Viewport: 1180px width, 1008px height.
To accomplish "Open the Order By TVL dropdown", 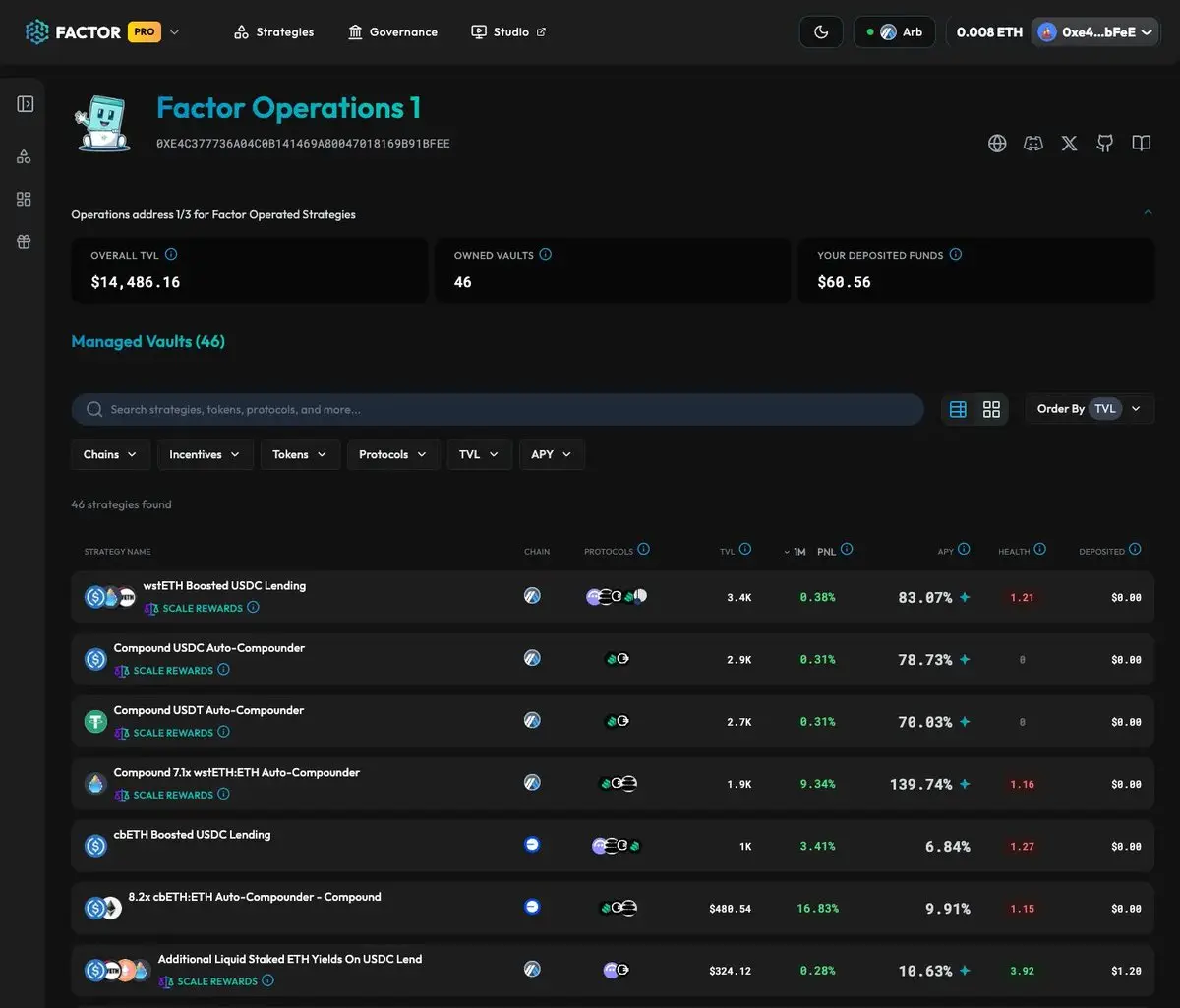I will 1090,409.
